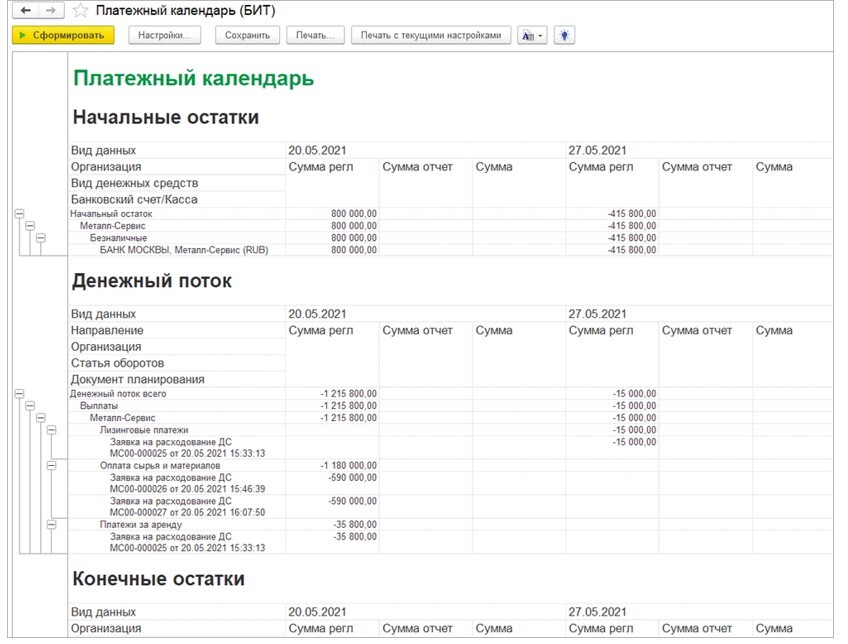
Task: Open the hints lightbulb icon
Action: [x=565, y=34]
